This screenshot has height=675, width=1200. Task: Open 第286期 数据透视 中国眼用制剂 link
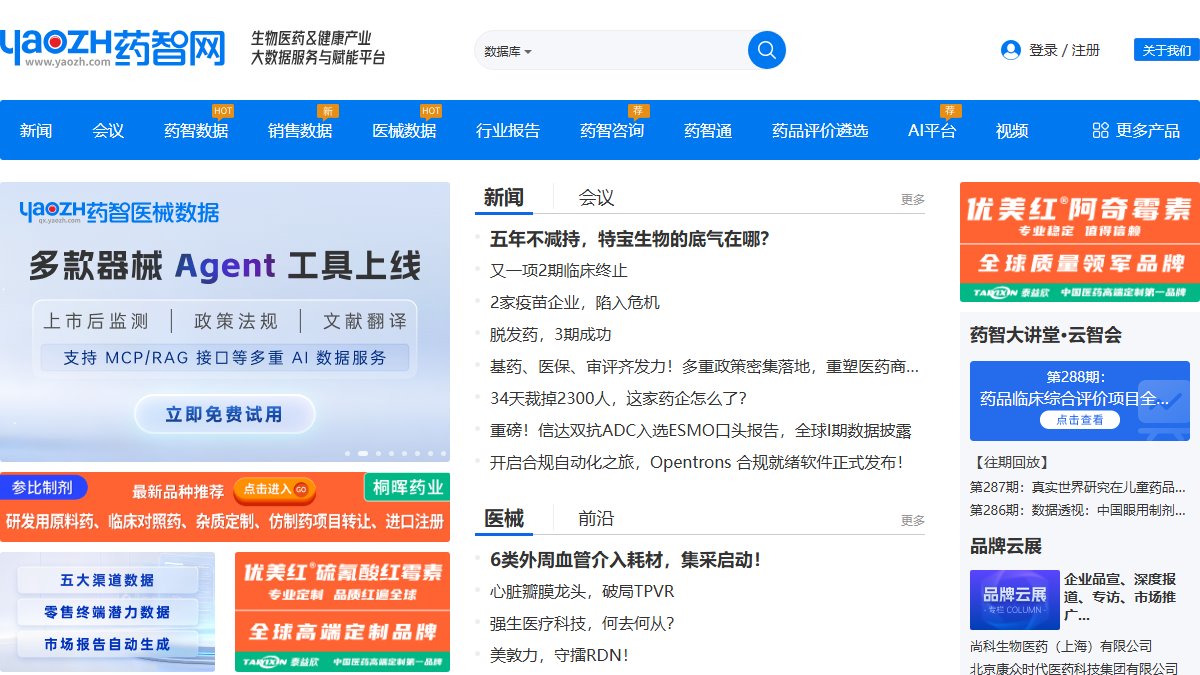(1078, 509)
